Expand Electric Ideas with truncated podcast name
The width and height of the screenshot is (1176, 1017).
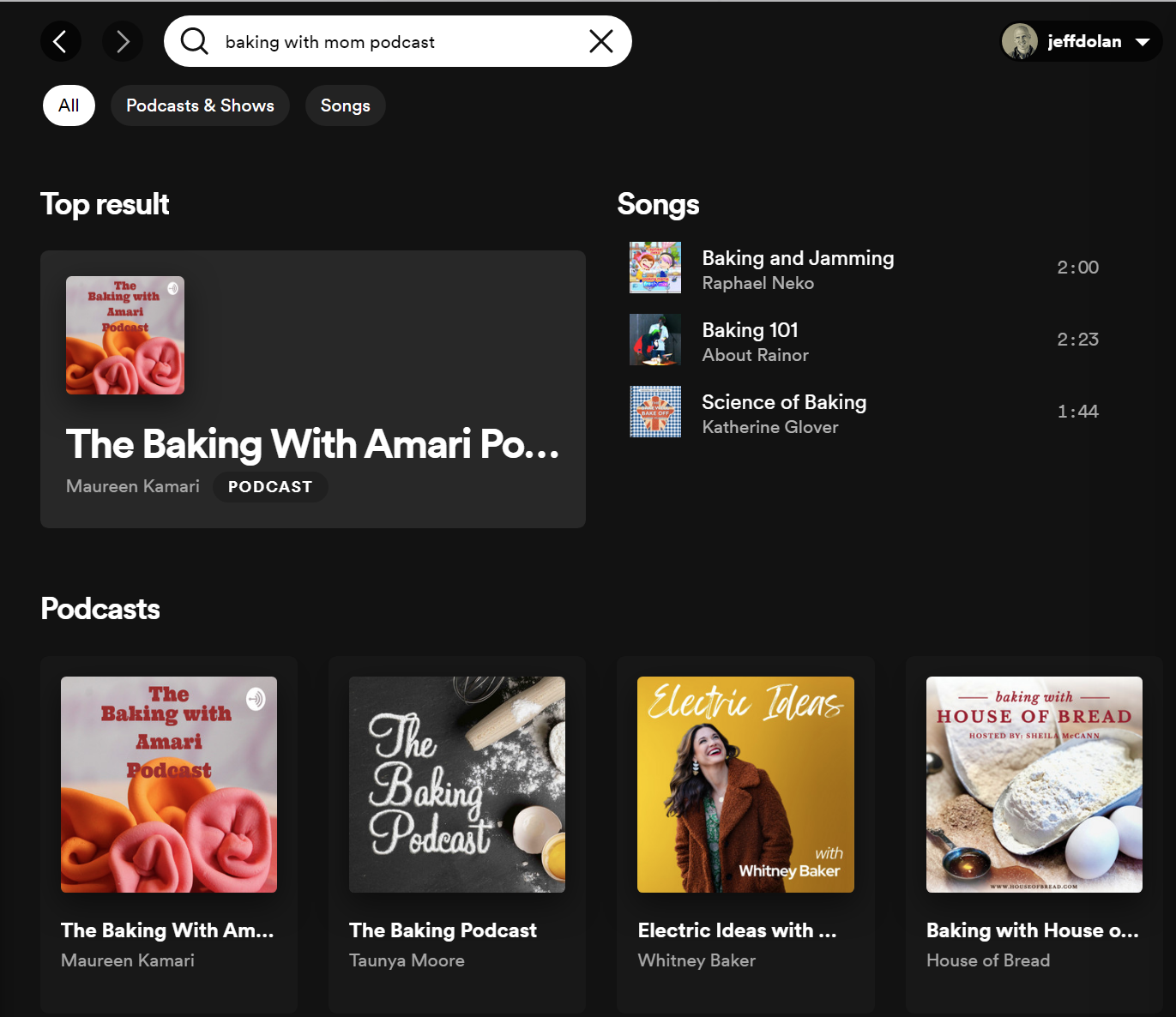[x=737, y=930]
